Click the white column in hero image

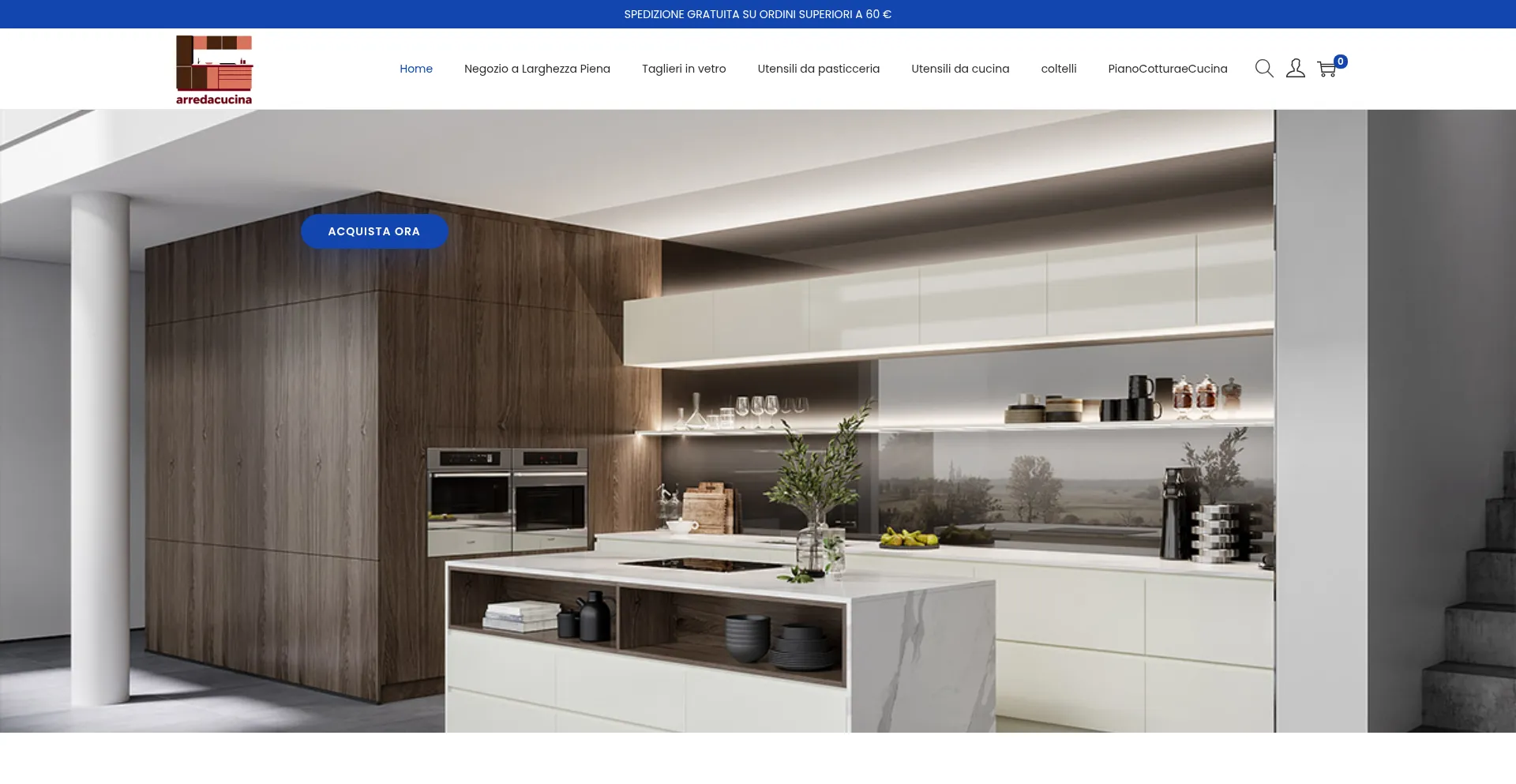(100, 442)
